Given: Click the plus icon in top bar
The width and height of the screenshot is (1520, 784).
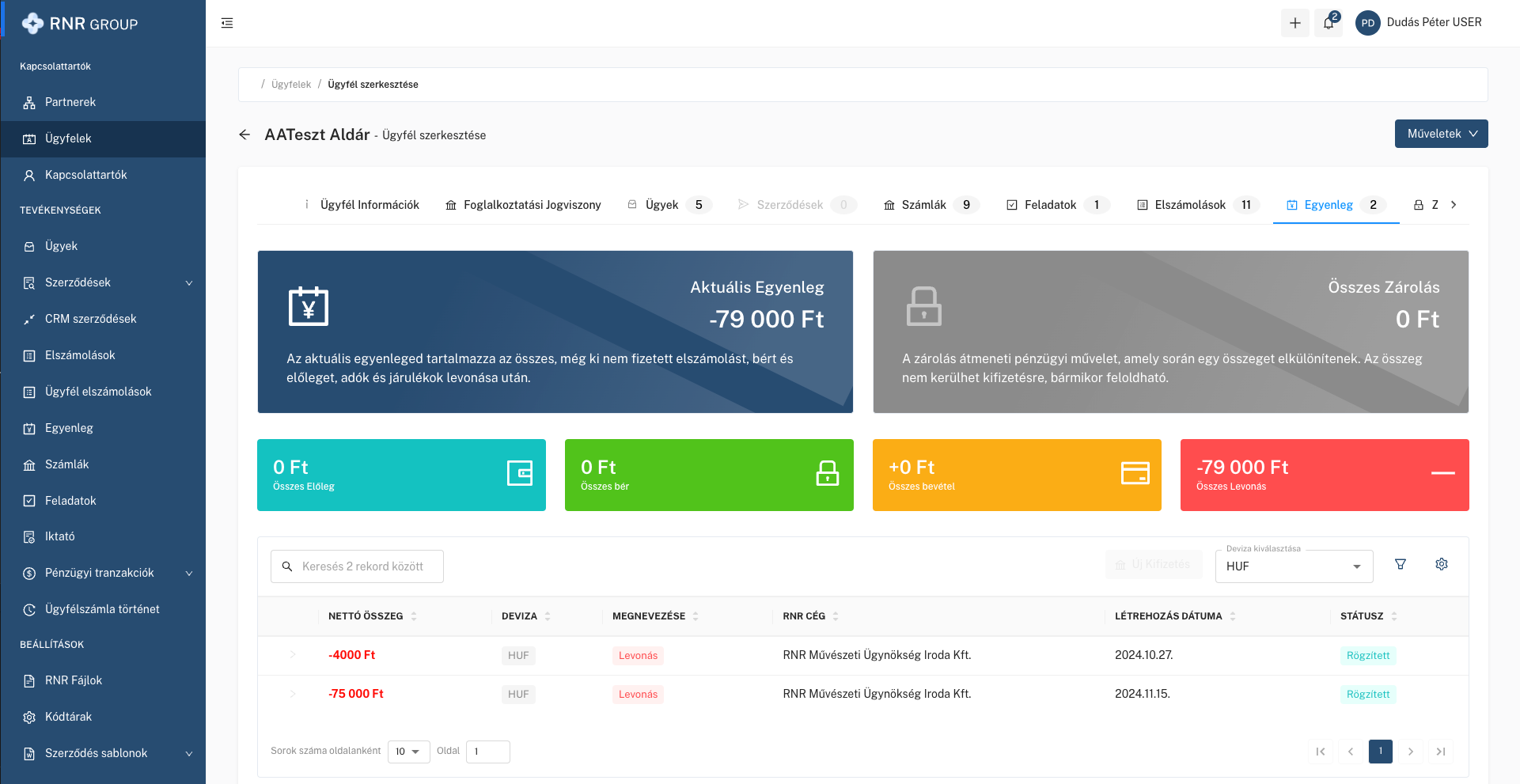Looking at the screenshot, I should 1294,23.
